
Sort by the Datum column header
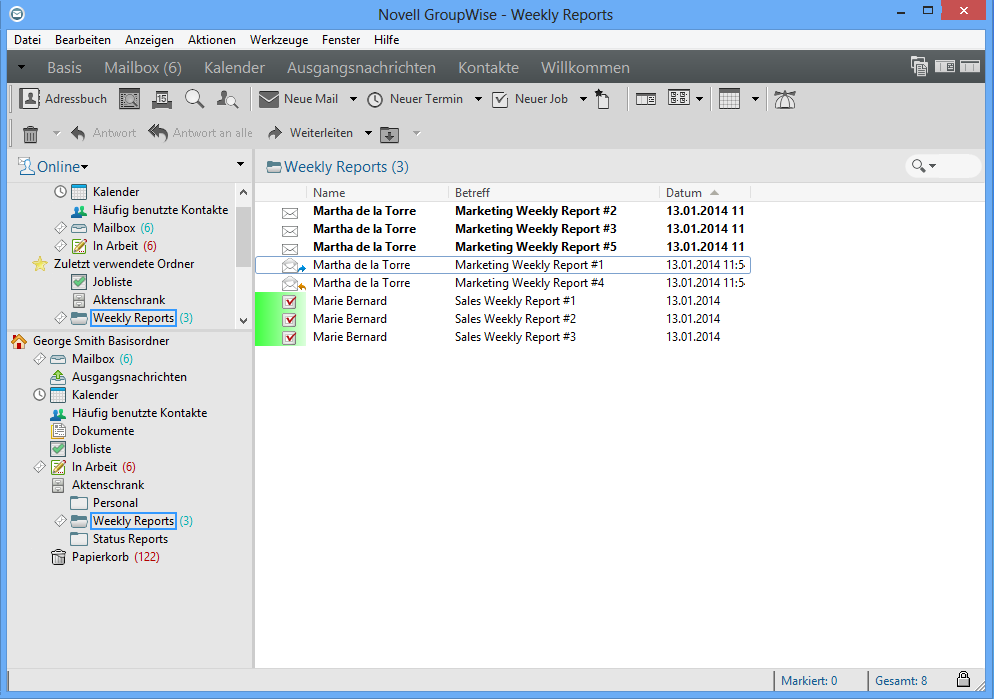point(704,193)
